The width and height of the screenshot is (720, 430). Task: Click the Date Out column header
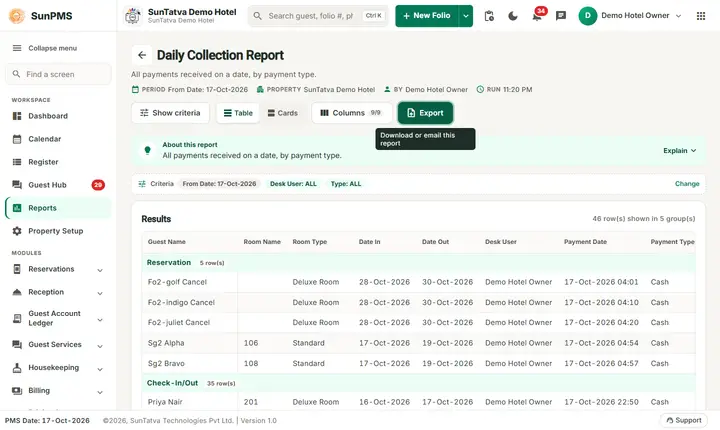coord(435,242)
